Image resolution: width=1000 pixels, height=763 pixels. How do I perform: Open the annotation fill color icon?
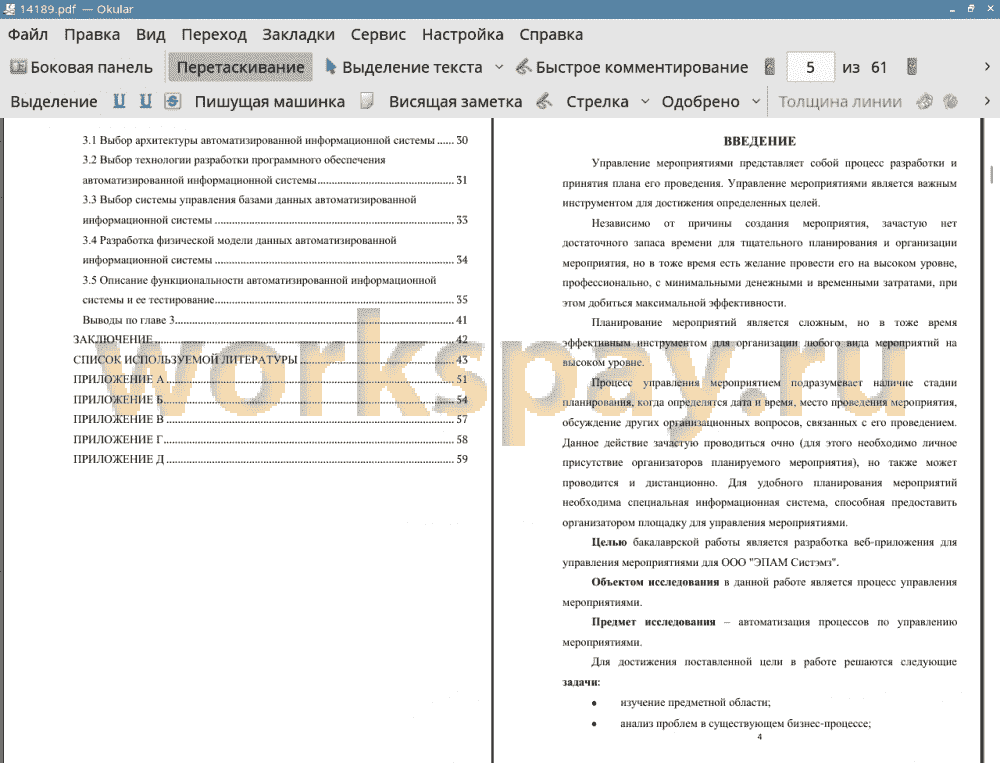[950, 101]
